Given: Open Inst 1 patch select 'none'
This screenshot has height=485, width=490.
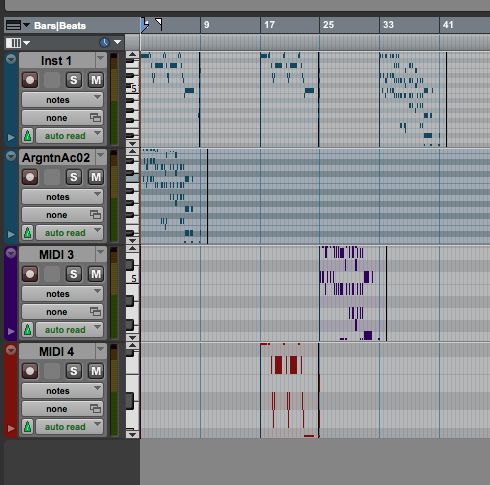Looking at the screenshot, I should 62,118.
